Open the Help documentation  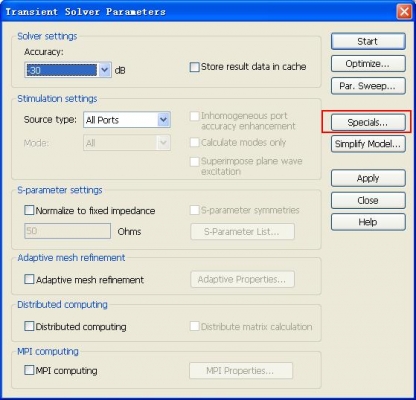click(x=368, y=222)
